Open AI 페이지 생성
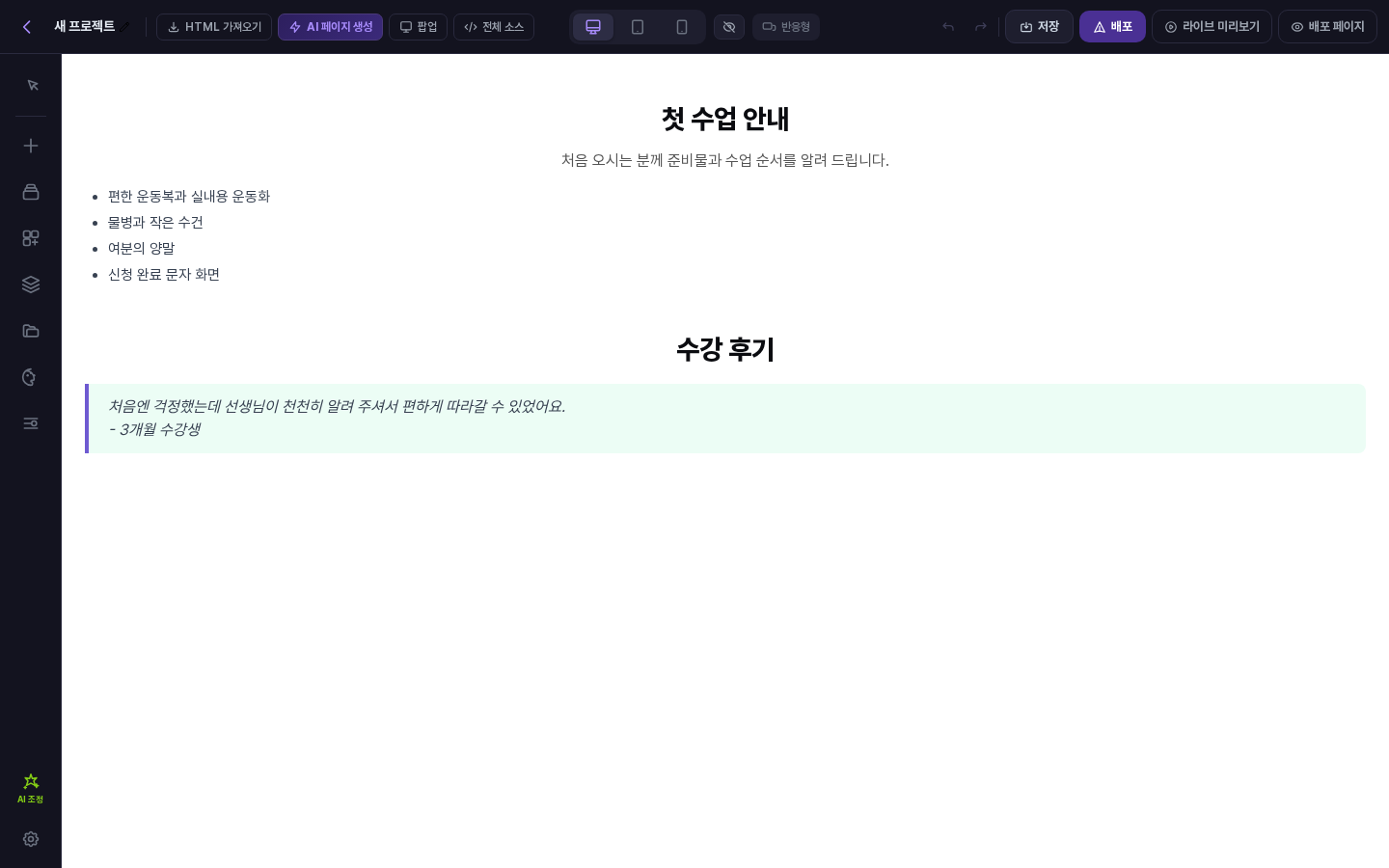1389x868 pixels. click(330, 27)
